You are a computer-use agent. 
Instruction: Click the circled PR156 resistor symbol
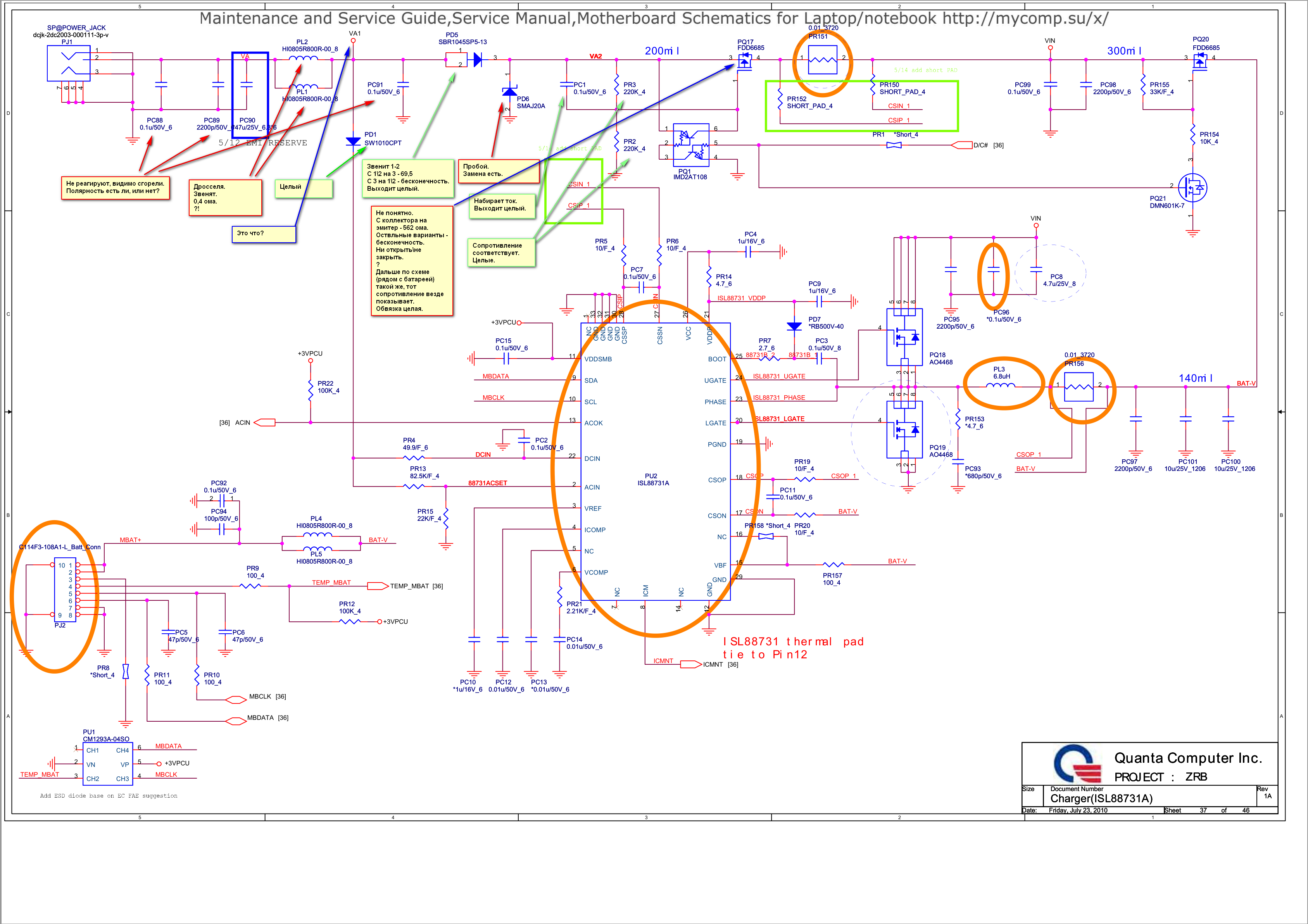click(x=1078, y=387)
